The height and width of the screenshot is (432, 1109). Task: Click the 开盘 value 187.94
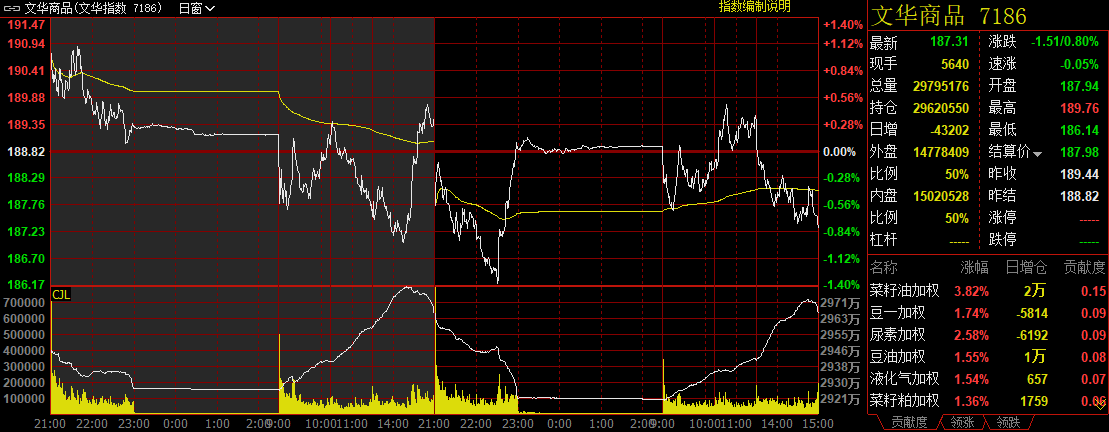pos(1079,86)
